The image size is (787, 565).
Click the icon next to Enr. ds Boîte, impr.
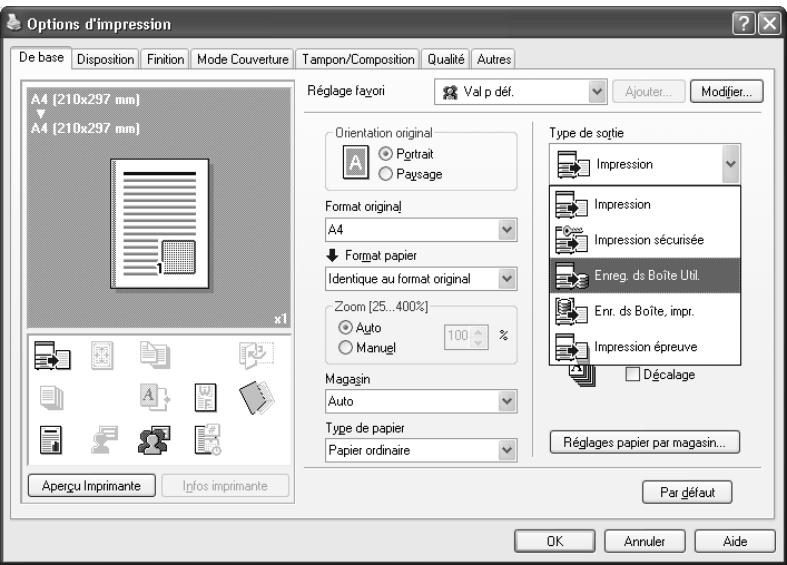click(x=571, y=311)
